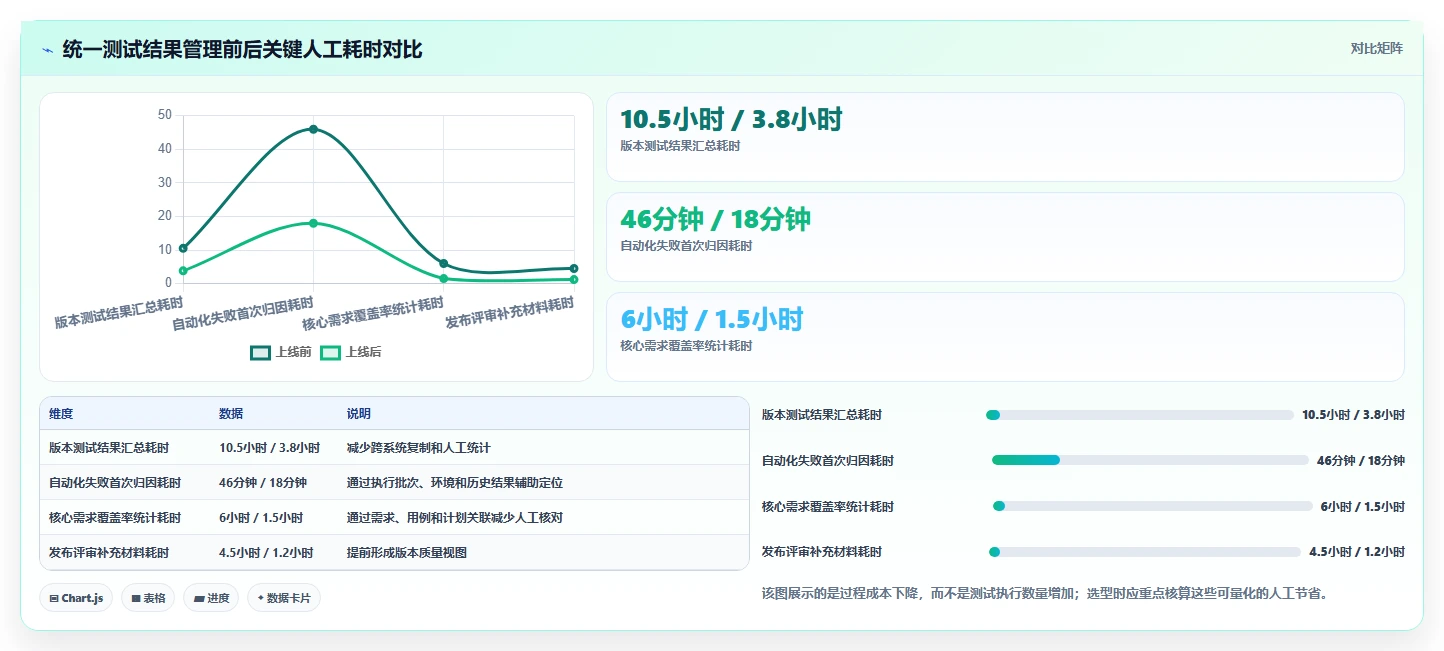Click the card caption 版本测试结果汇总耗时
This screenshot has height=651, width=1444.
pos(680,146)
